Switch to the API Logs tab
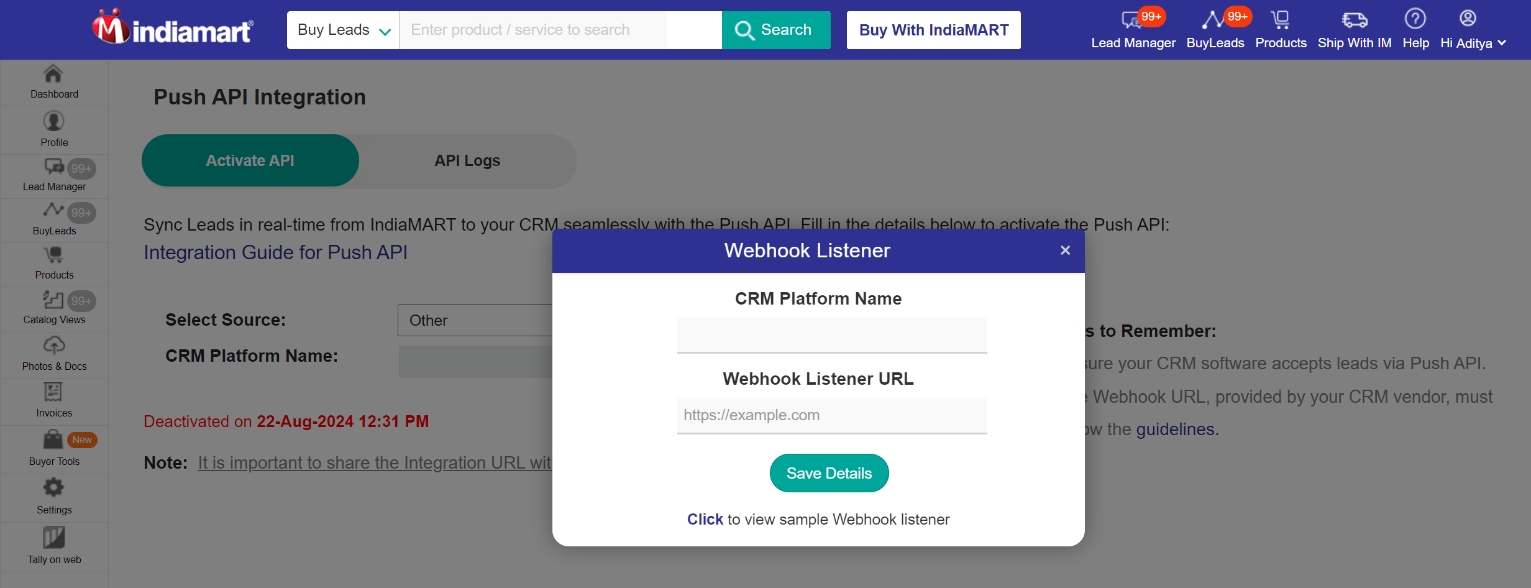The image size is (1531, 588). tap(467, 160)
